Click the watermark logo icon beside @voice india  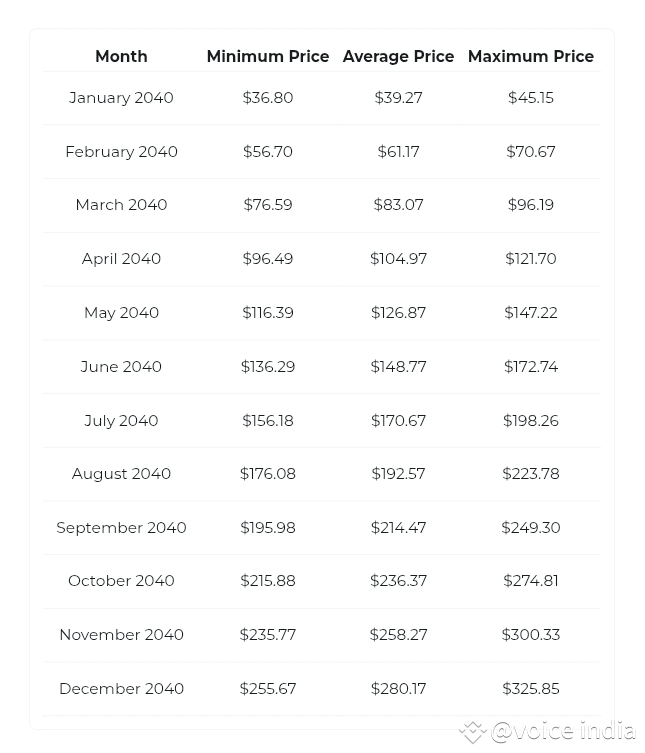click(x=473, y=732)
